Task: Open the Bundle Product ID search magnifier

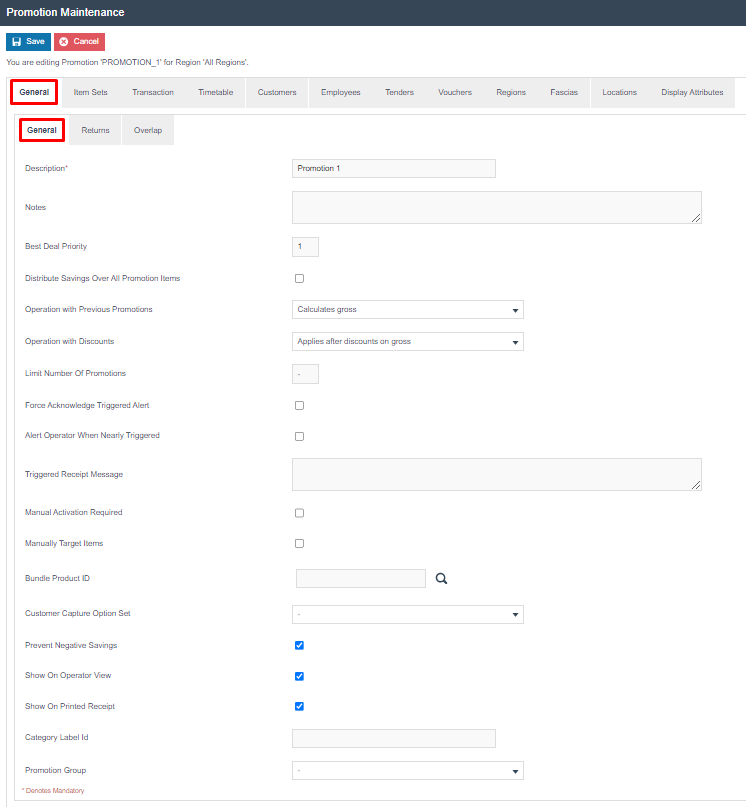Action: point(440,578)
